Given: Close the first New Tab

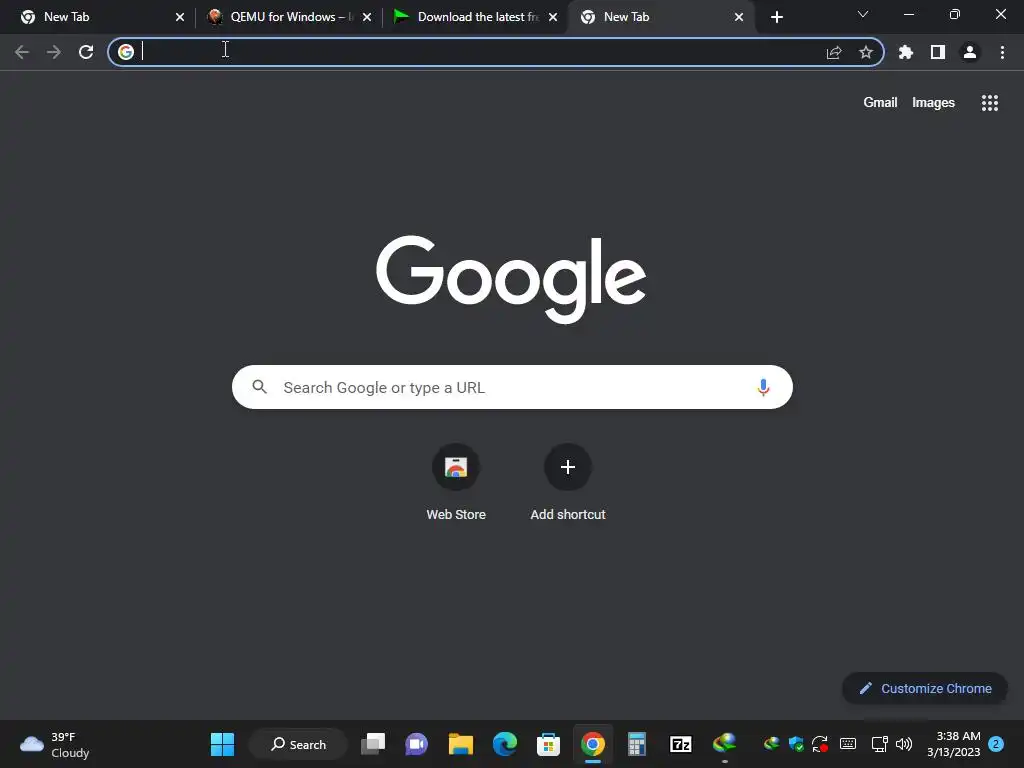Looking at the screenshot, I should (x=180, y=17).
